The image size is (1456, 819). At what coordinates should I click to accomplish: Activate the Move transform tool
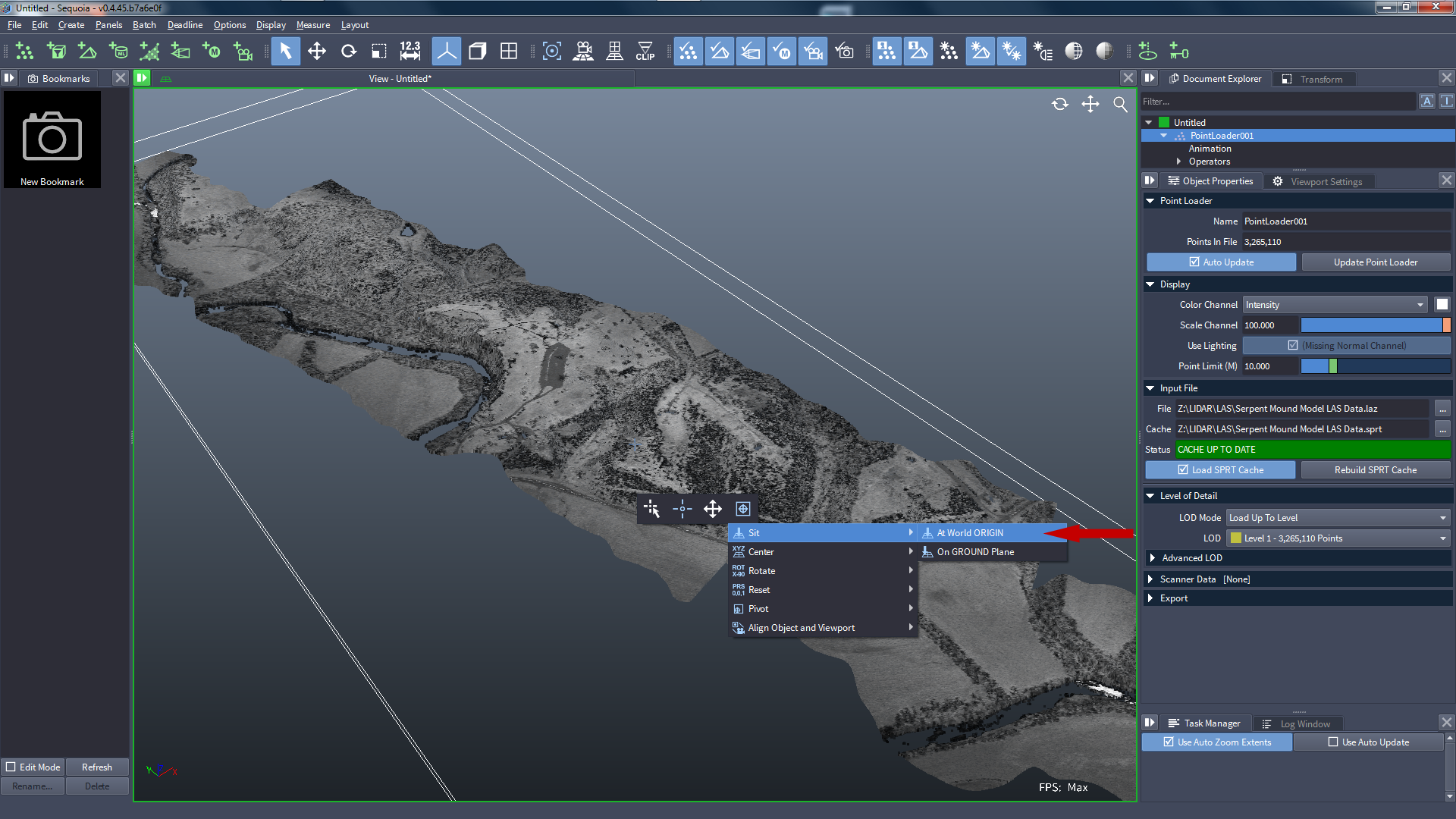pos(317,52)
